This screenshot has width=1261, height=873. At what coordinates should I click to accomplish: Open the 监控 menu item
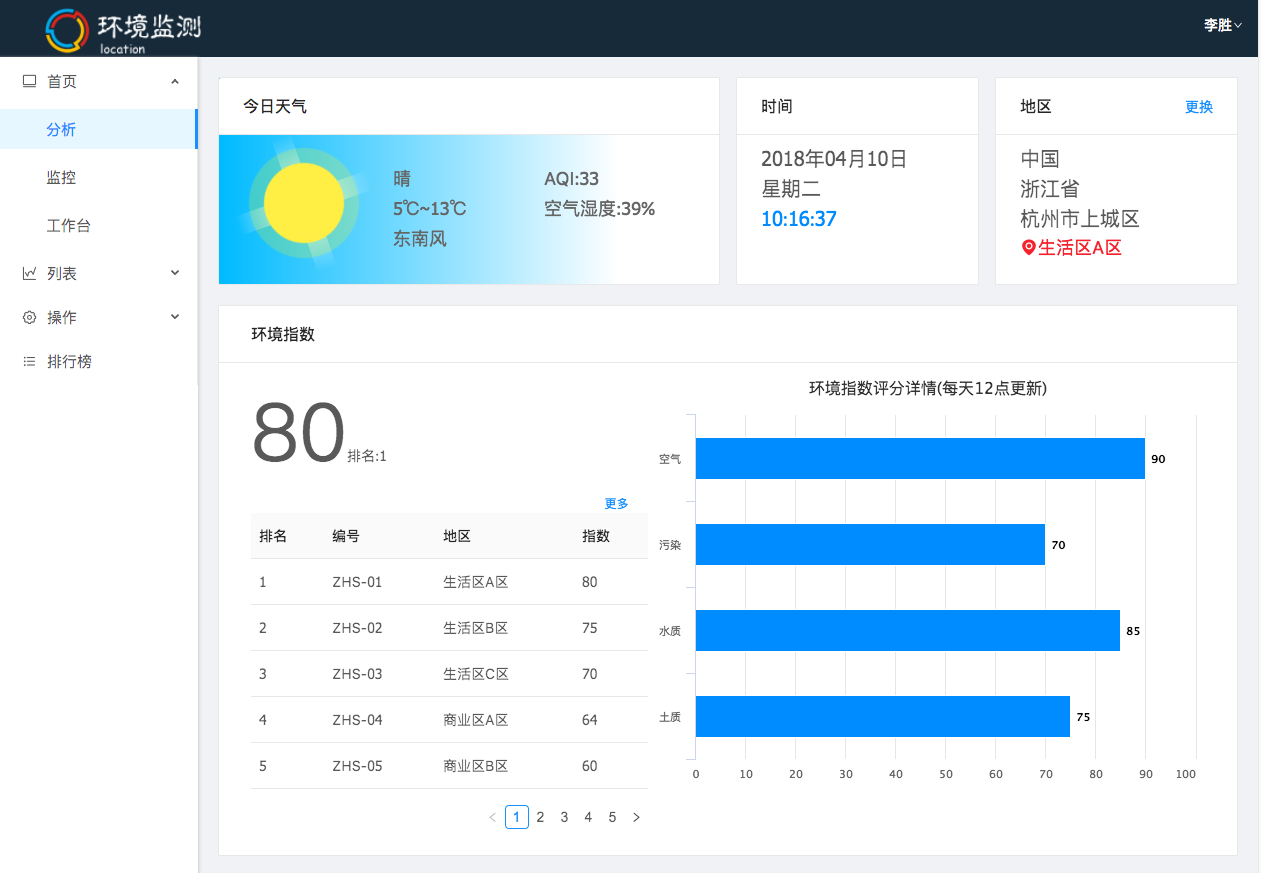[x=99, y=177]
